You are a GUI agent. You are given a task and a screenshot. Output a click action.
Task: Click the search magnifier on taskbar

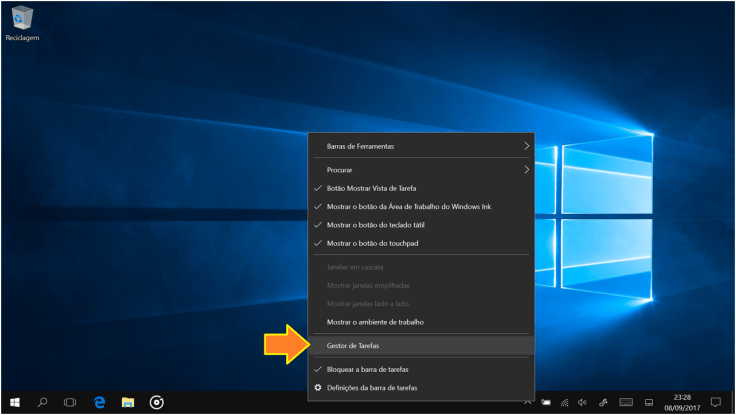pos(43,402)
